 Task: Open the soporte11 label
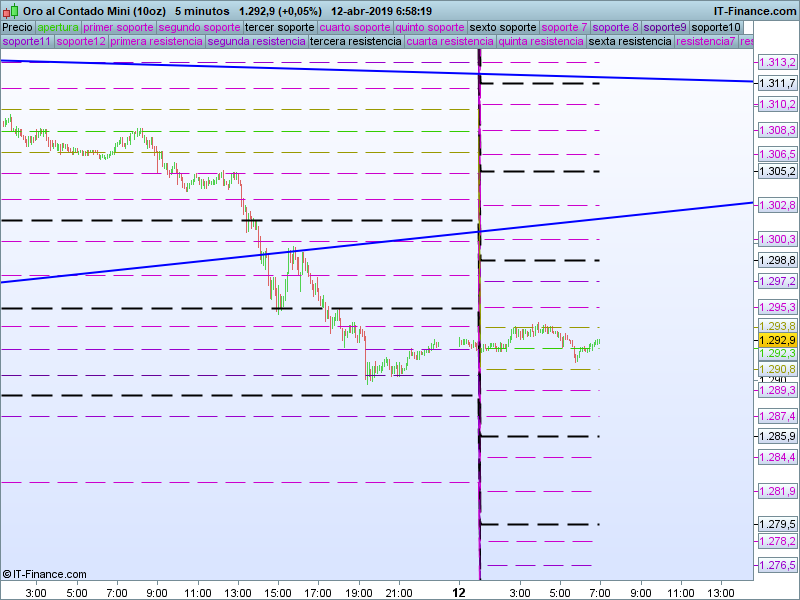pyautogui.click(x=27, y=41)
